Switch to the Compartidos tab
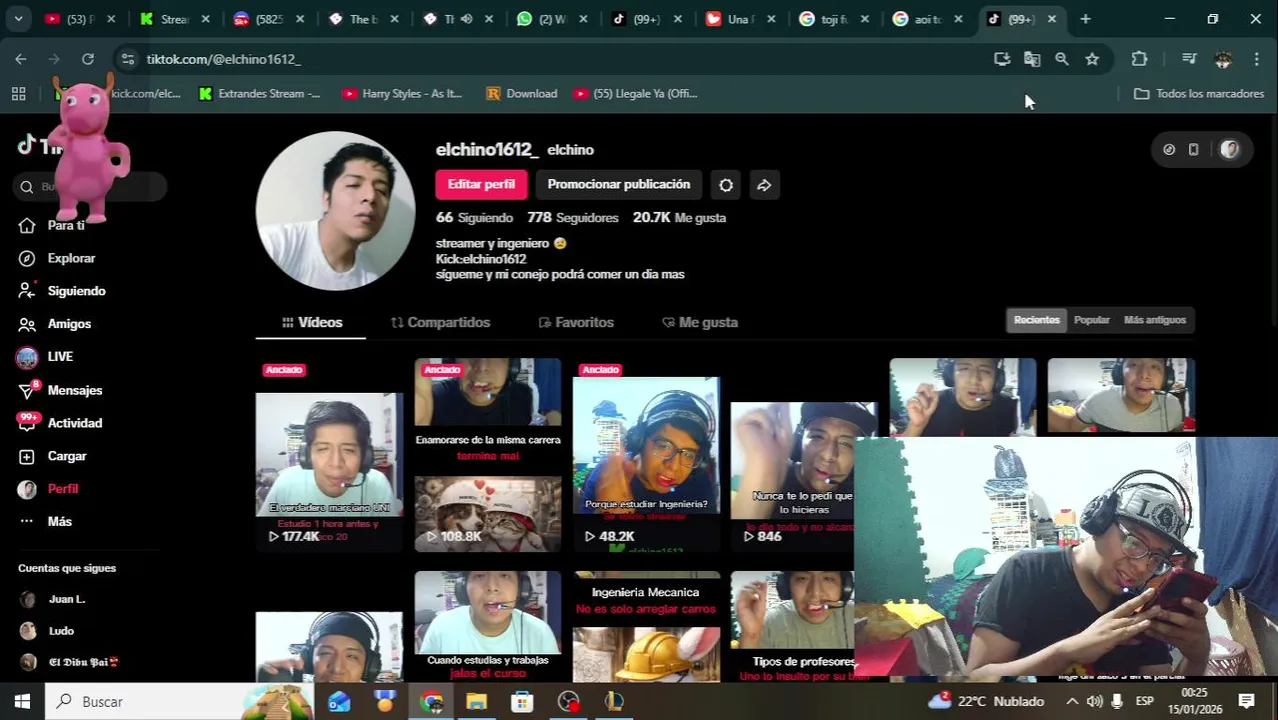 [x=440, y=322]
